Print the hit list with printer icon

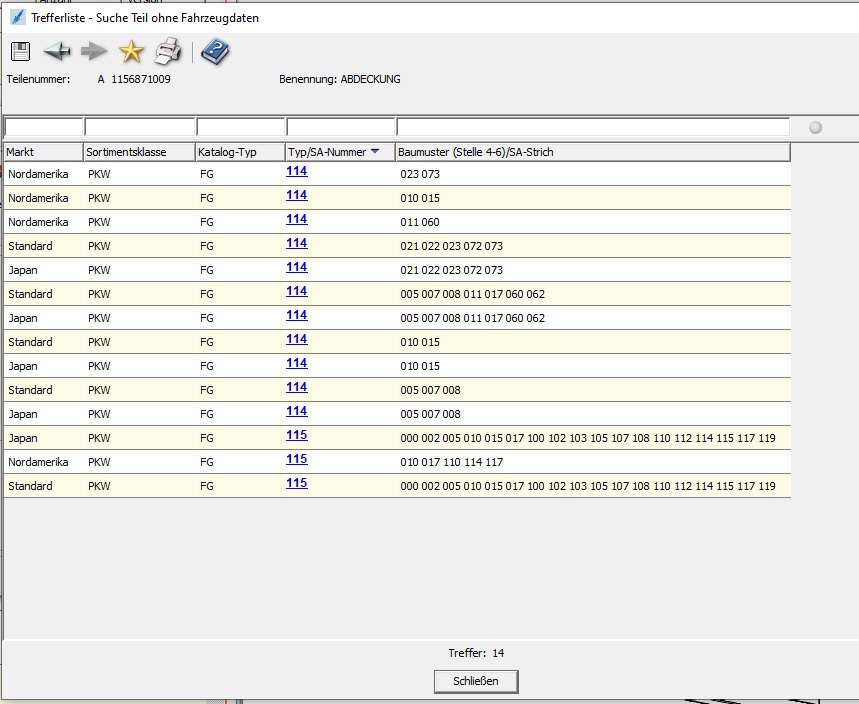[168, 51]
